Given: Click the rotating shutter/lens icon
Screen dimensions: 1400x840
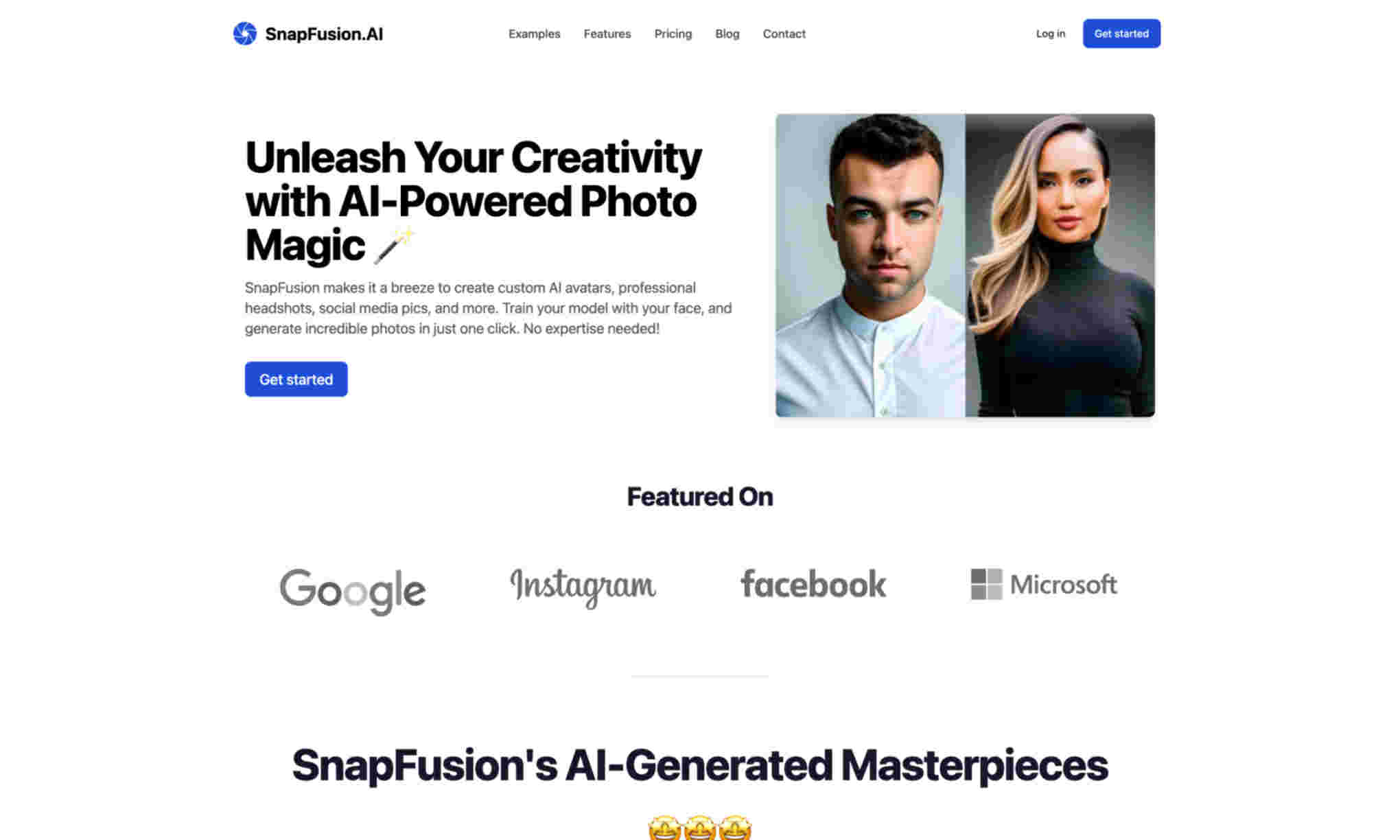Looking at the screenshot, I should 244,33.
